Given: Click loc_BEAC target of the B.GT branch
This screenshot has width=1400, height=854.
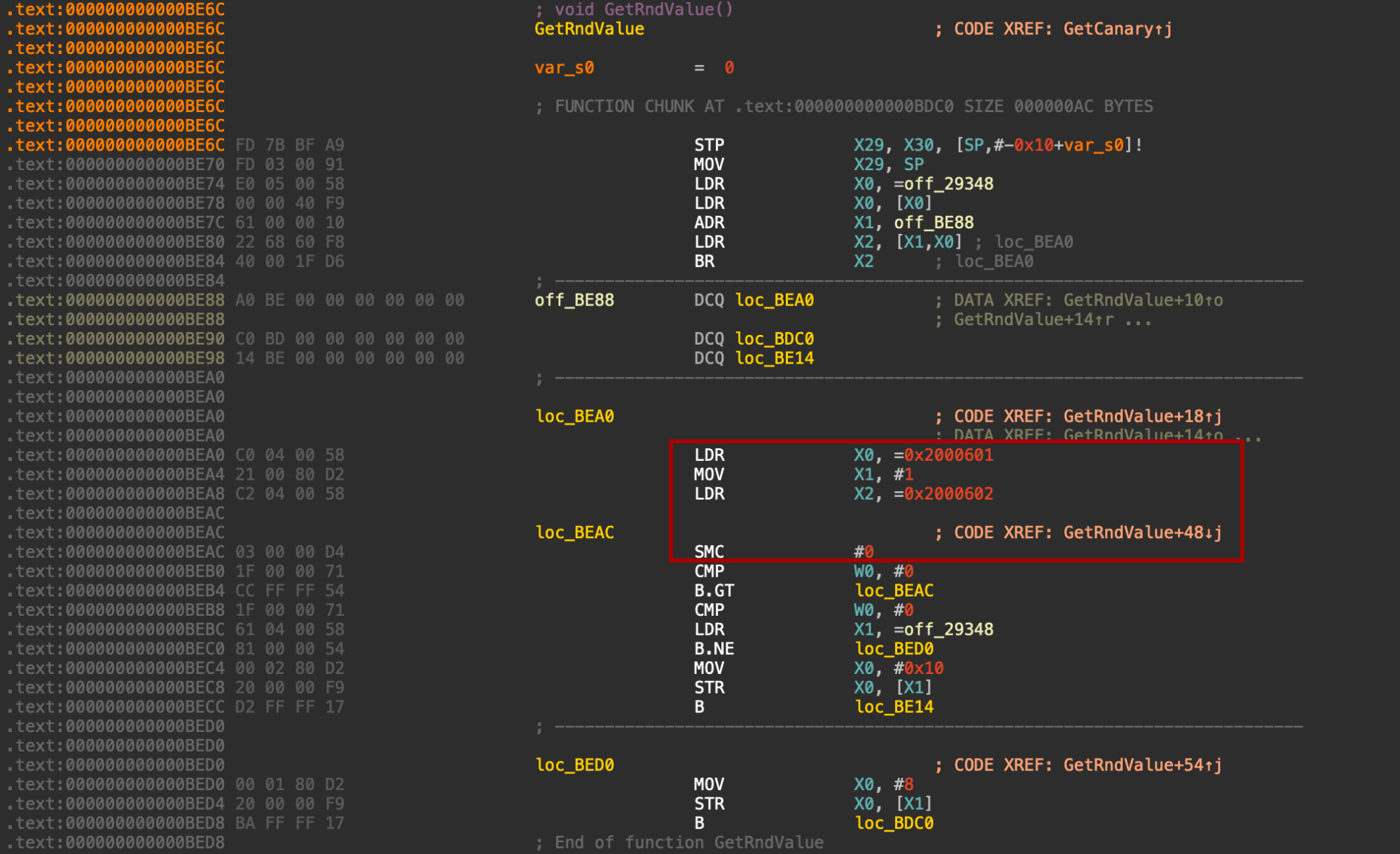Looking at the screenshot, I should click(x=895, y=591).
